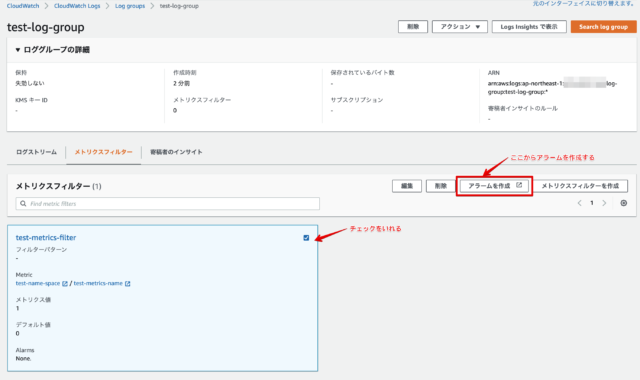Viewport: 640px width, 380px height.
Task: Go to CloudWatch Logs breadcrumb
Action: point(77,6)
